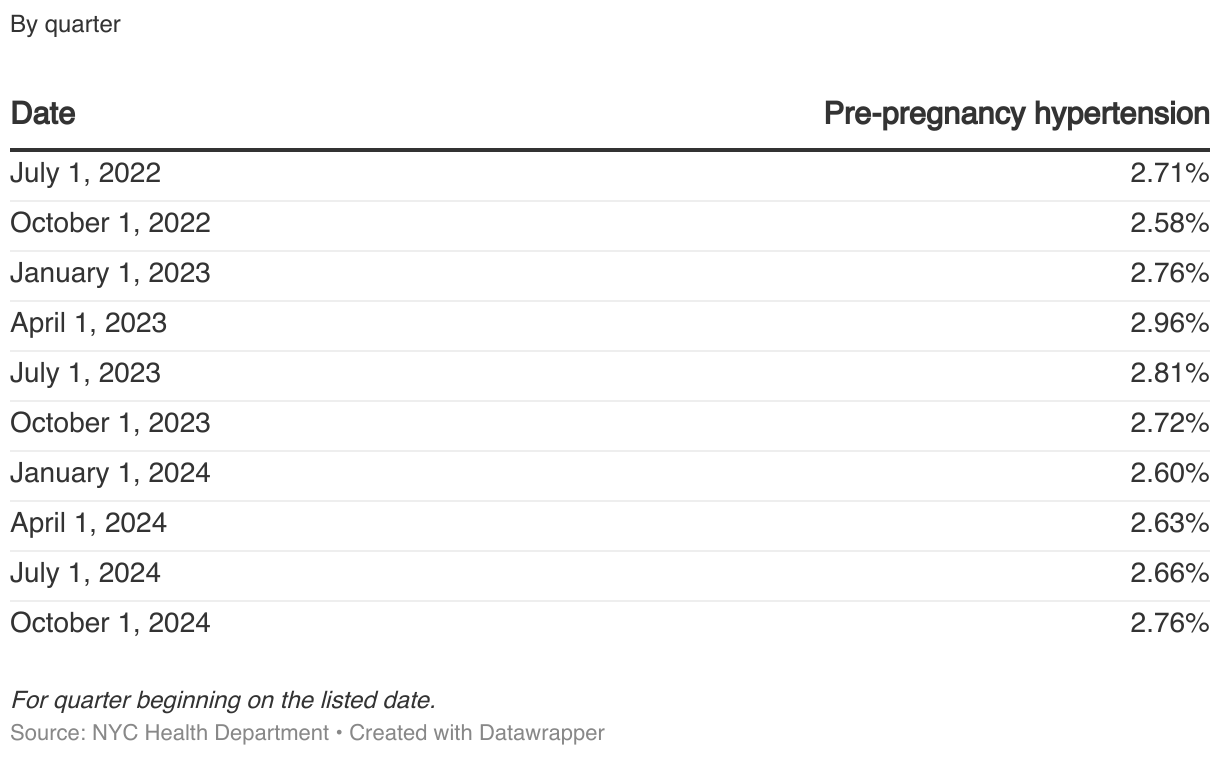Select the 2.96% hypertension value
Viewport: 1220px width, 758px height.
click(1169, 323)
